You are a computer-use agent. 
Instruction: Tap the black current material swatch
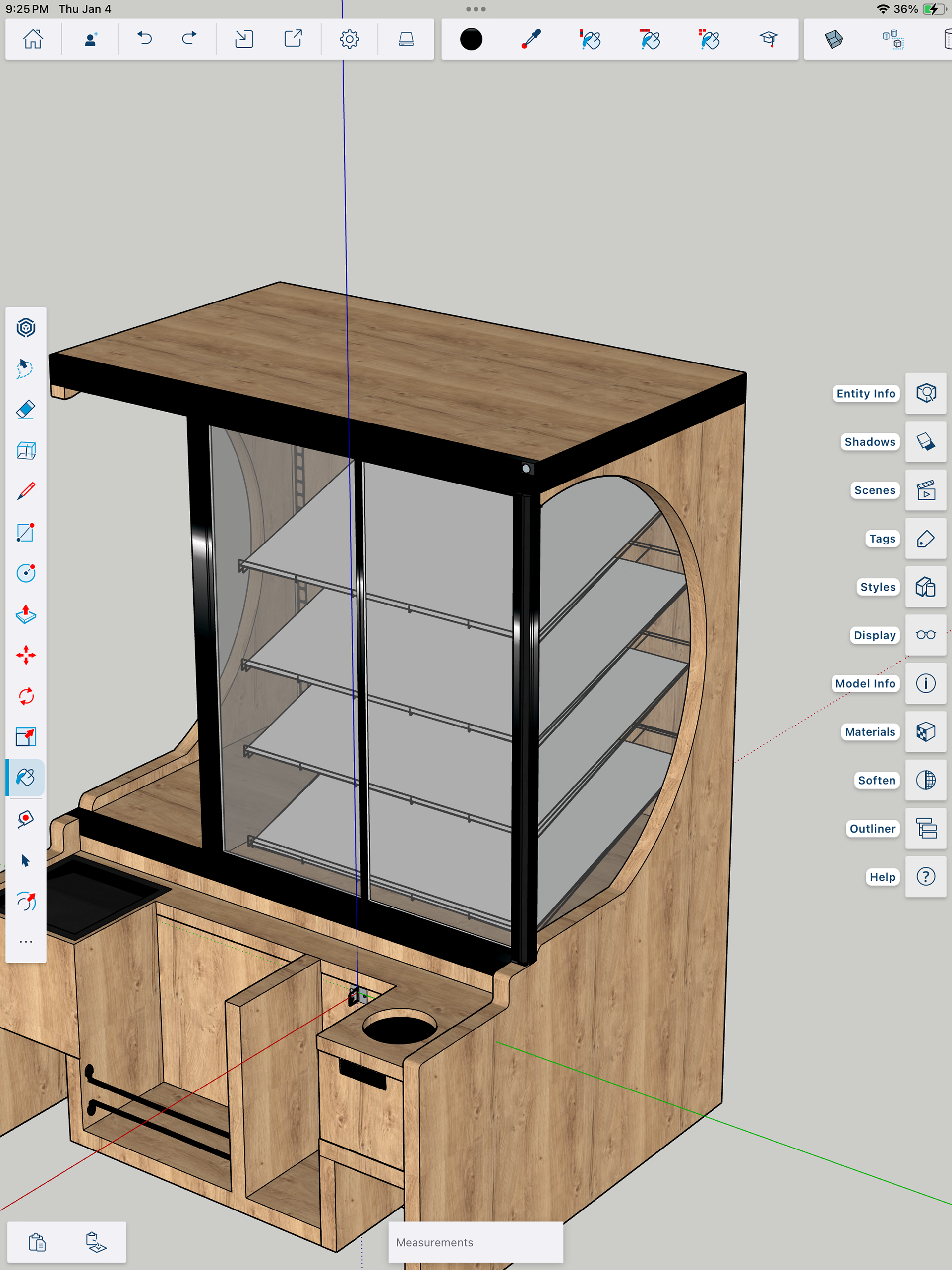click(471, 39)
